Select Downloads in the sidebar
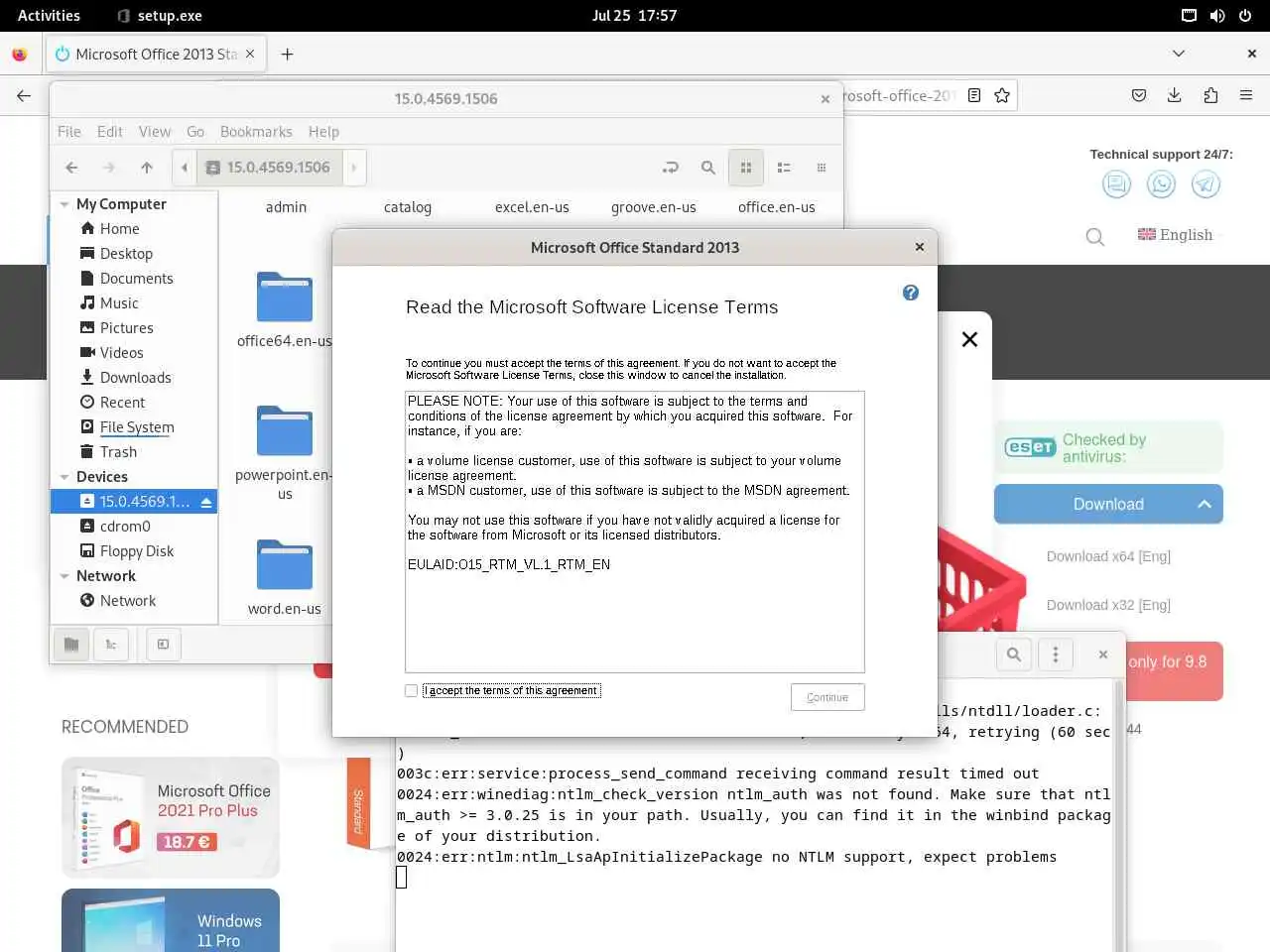 pyautogui.click(x=134, y=377)
